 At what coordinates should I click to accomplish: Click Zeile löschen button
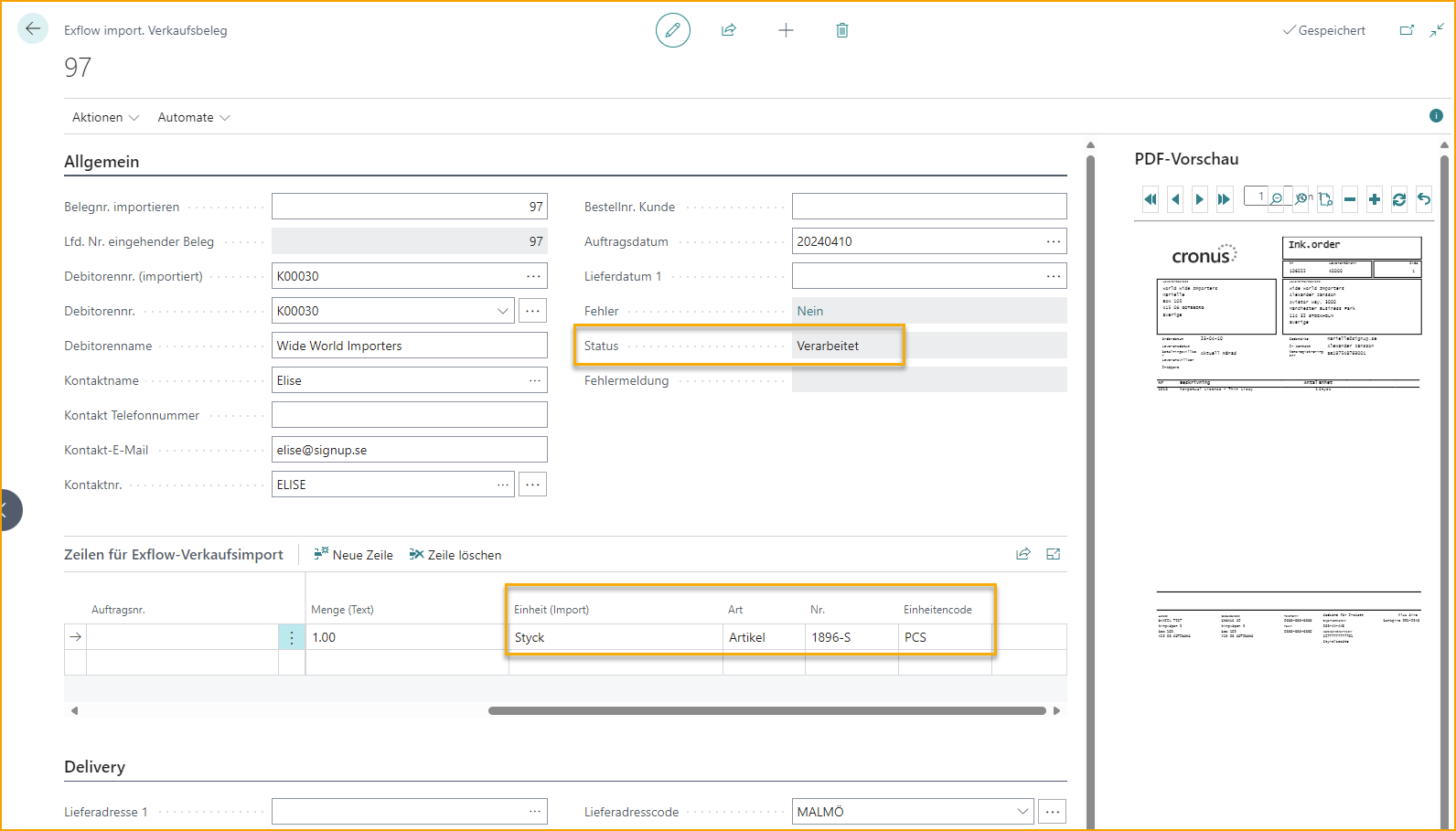pyautogui.click(x=455, y=555)
